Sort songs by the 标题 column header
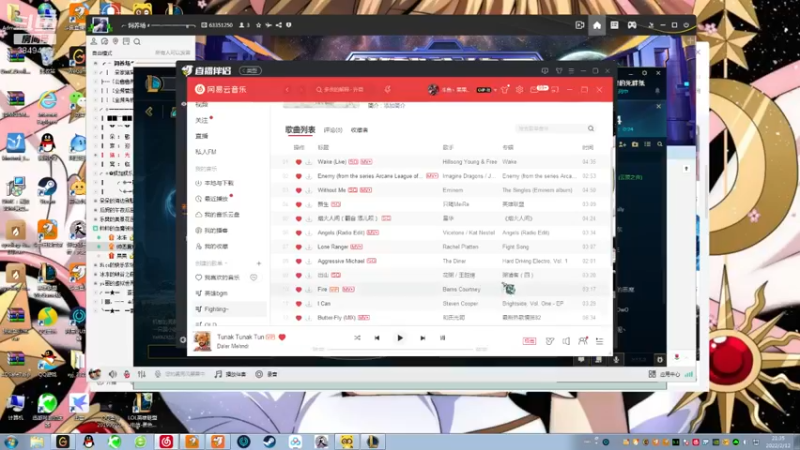This screenshot has width=800, height=450. (323, 147)
